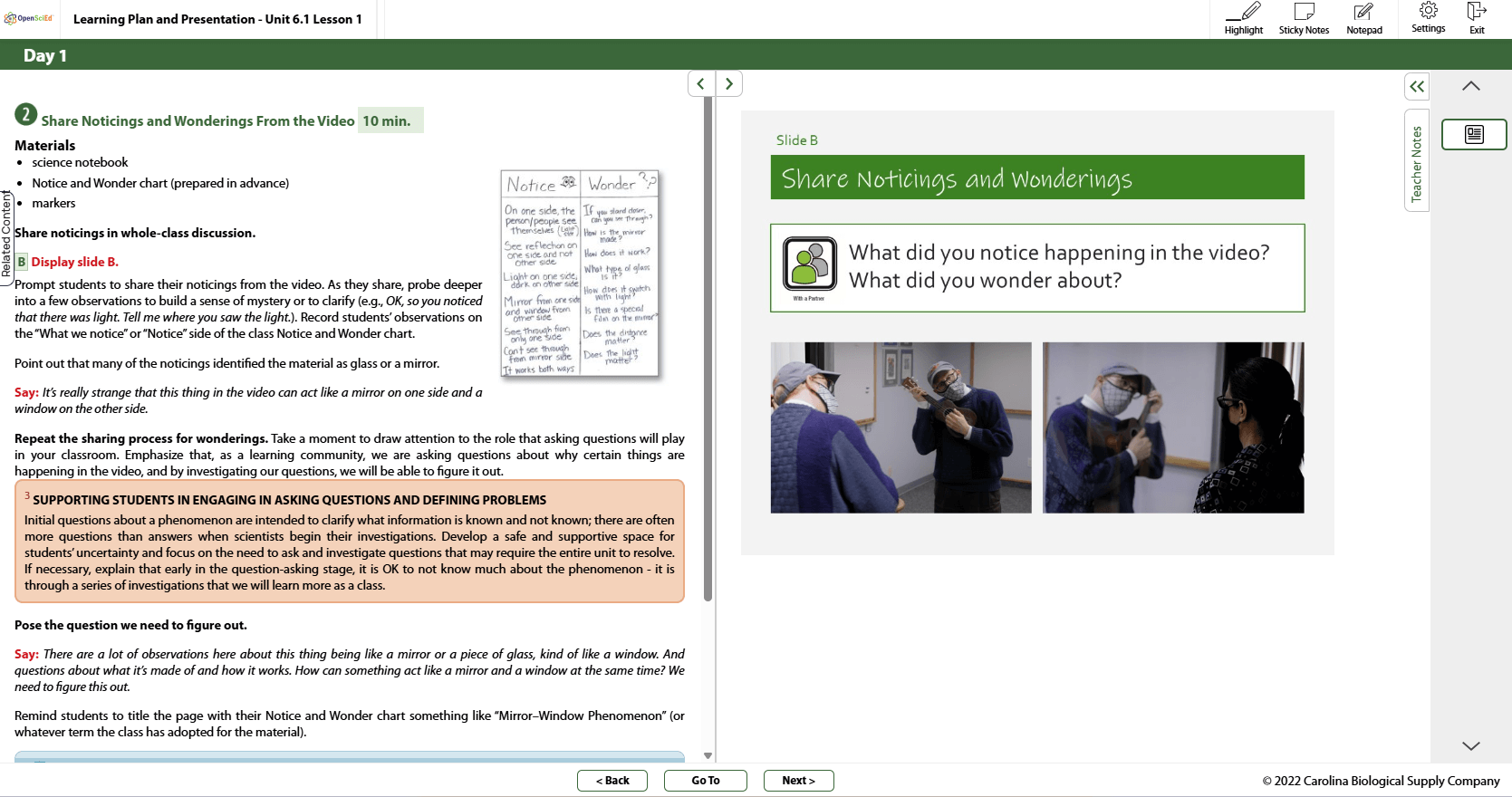The width and height of the screenshot is (1512, 797).
Task: Click the Back button
Action: pyautogui.click(x=612, y=781)
